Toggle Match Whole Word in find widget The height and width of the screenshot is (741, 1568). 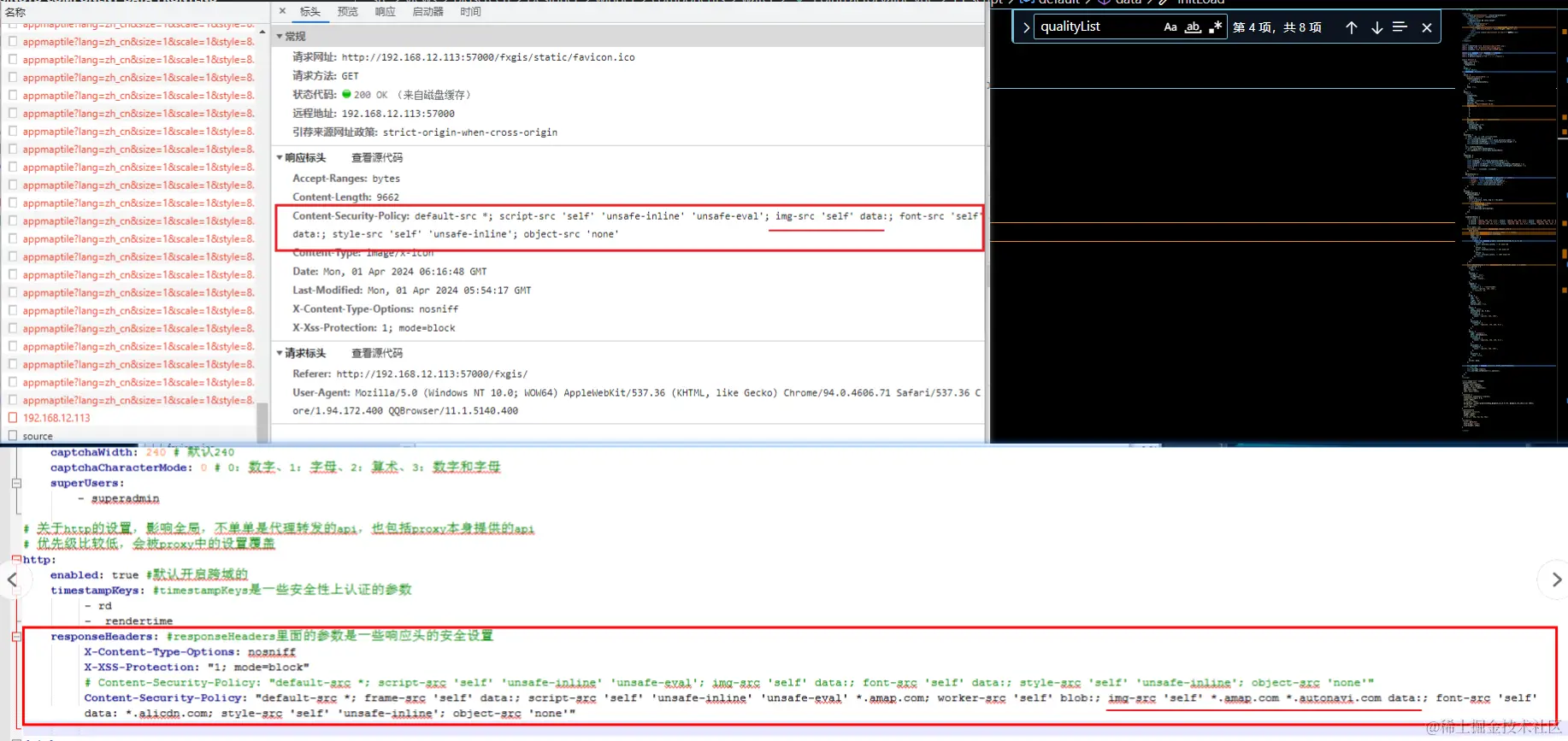(1193, 27)
